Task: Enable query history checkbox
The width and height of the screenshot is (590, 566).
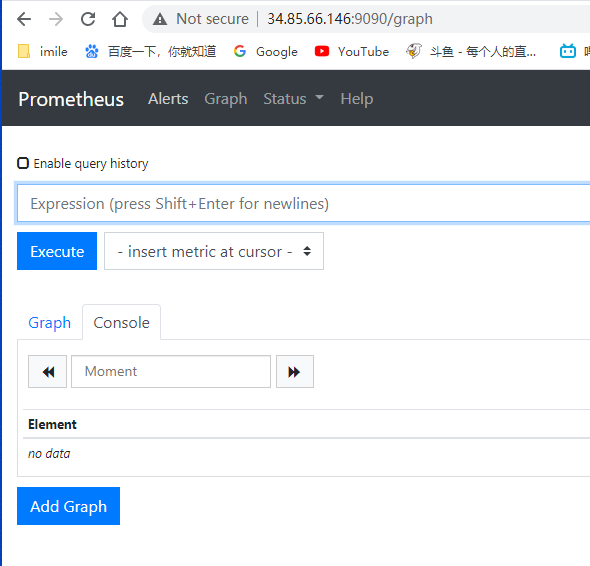Action: [x=23, y=163]
